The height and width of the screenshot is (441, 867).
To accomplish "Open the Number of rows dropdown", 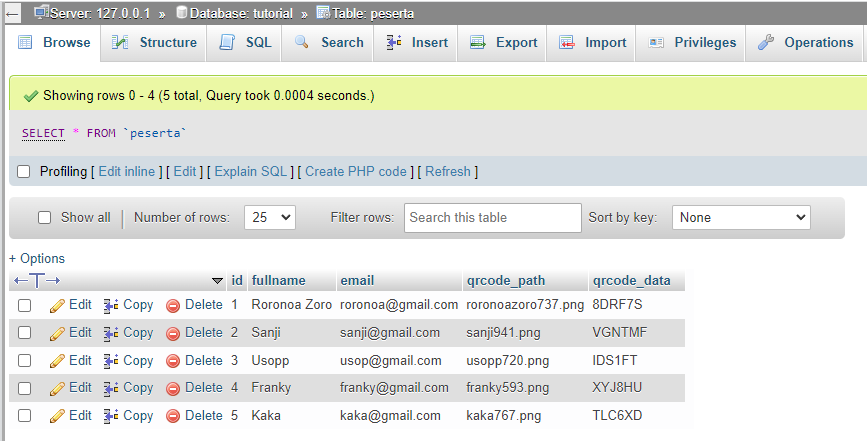I will [x=269, y=217].
